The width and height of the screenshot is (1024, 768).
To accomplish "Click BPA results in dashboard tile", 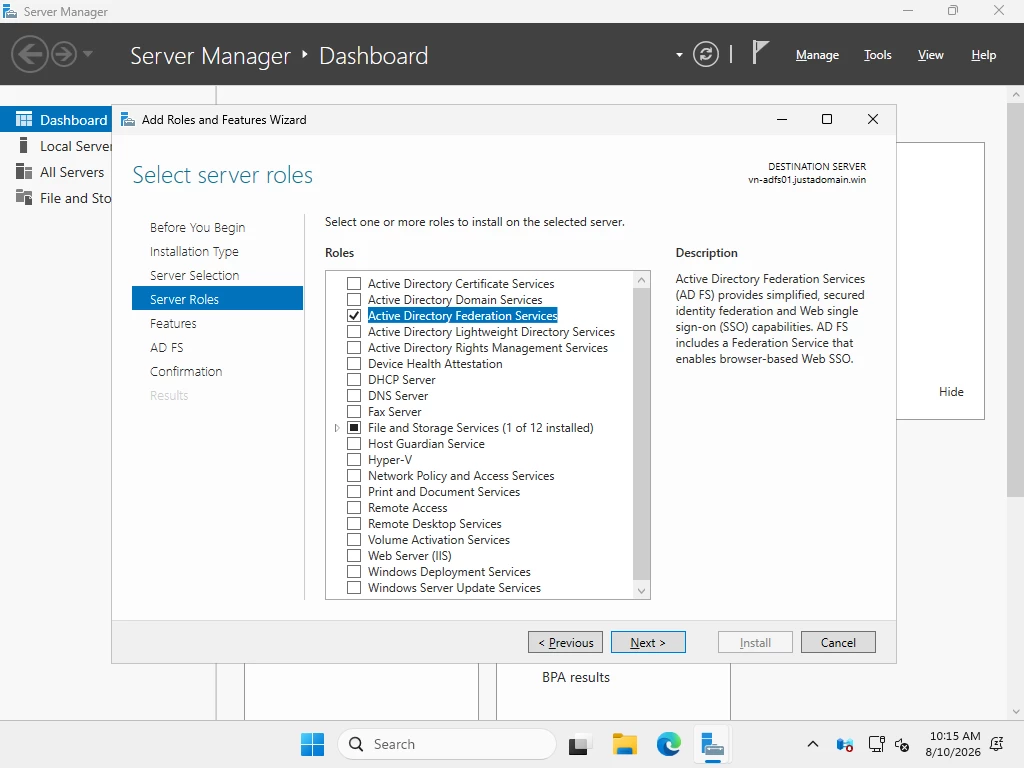I will coord(575,677).
